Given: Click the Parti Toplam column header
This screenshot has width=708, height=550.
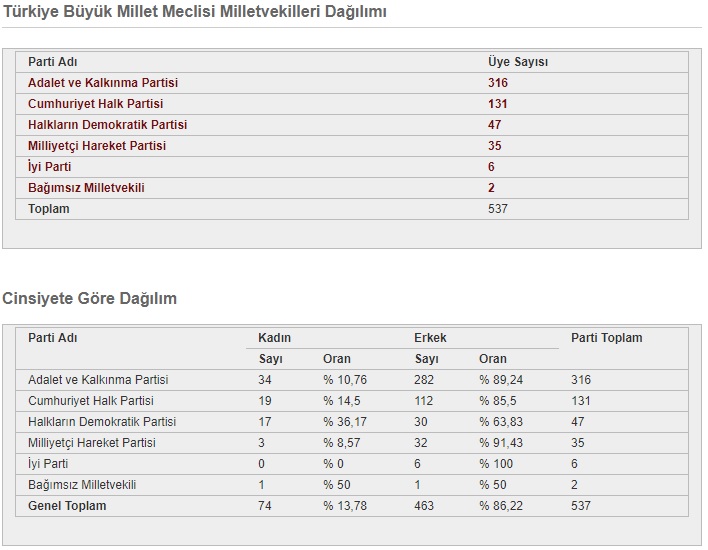Looking at the screenshot, I should pyautogui.click(x=606, y=338).
